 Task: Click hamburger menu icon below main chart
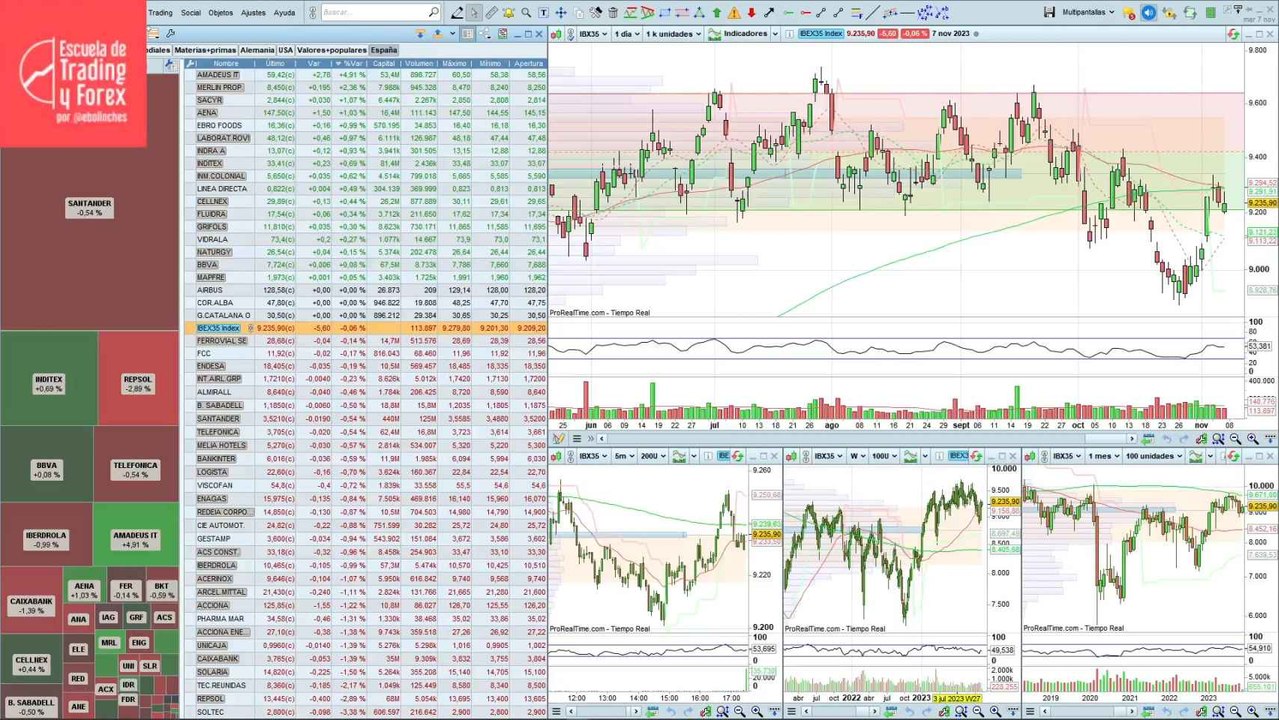point(577,438)
